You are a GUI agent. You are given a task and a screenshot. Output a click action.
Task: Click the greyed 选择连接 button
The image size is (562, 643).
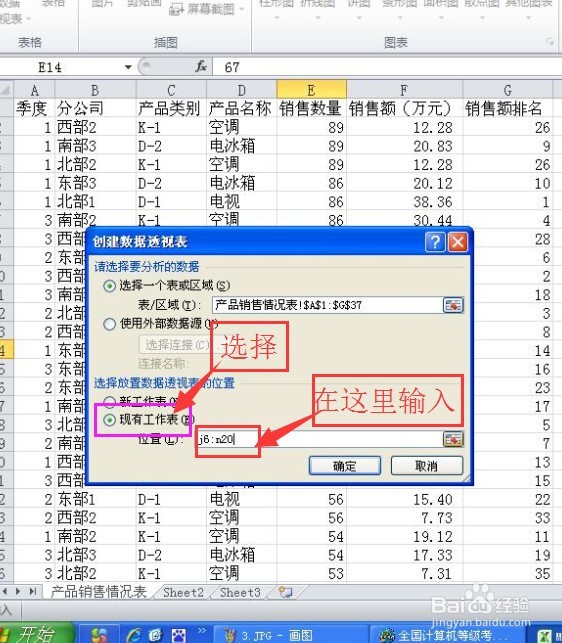[176, 344]
